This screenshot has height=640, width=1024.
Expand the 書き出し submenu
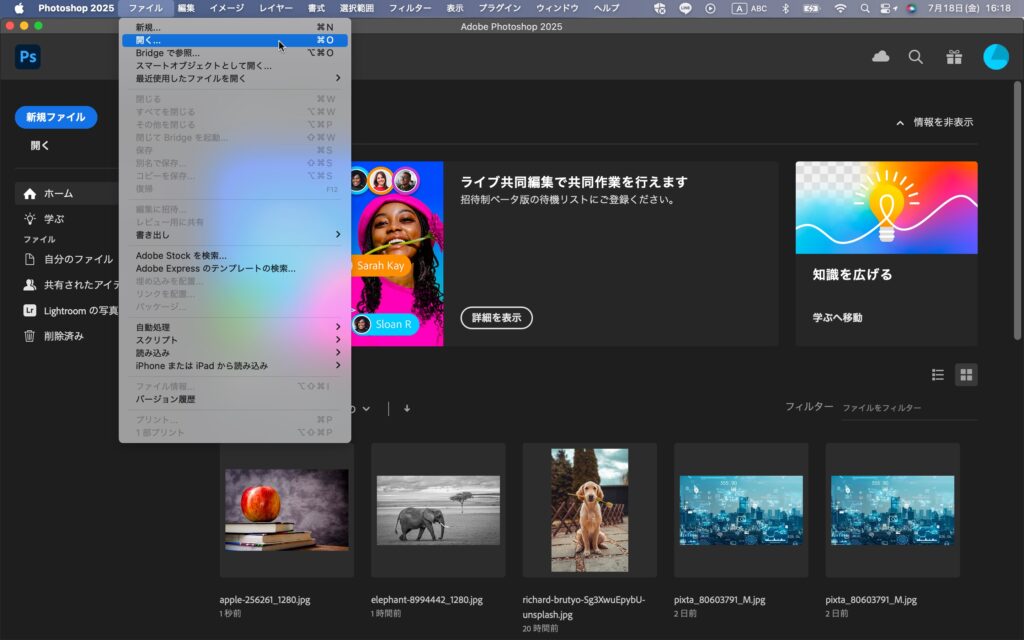[235, 234]
